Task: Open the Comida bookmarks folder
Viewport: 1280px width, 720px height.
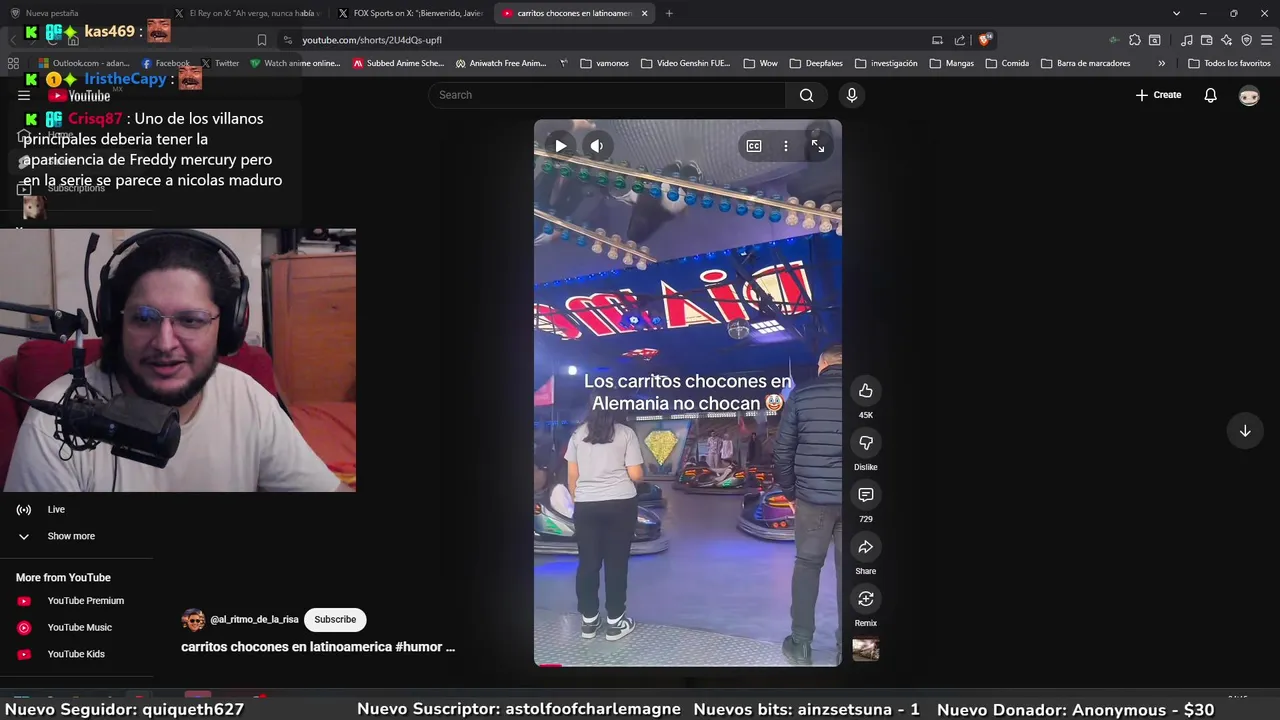Action: (x=1007, y=63)
